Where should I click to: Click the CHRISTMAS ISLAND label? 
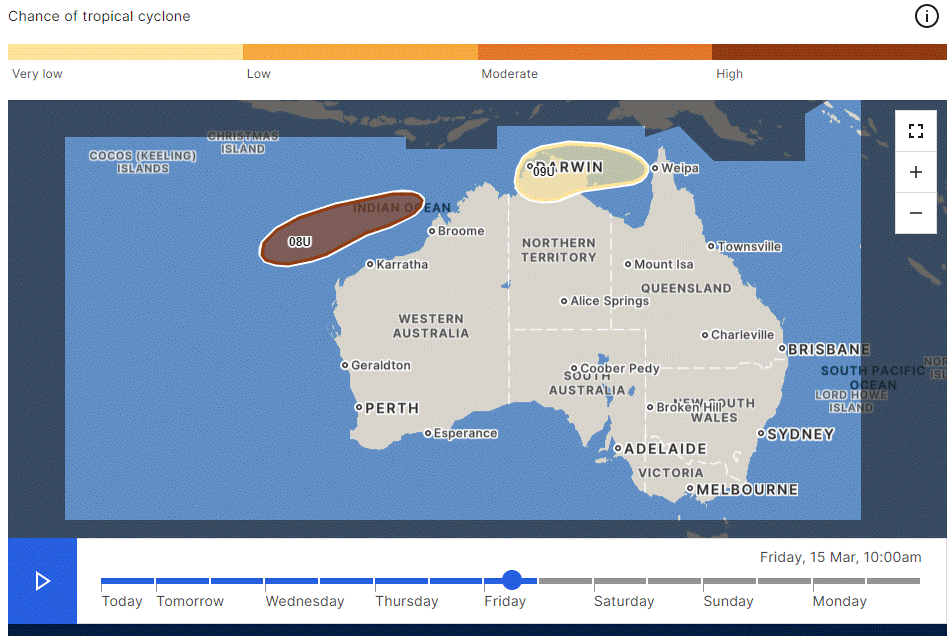point(243,142)
